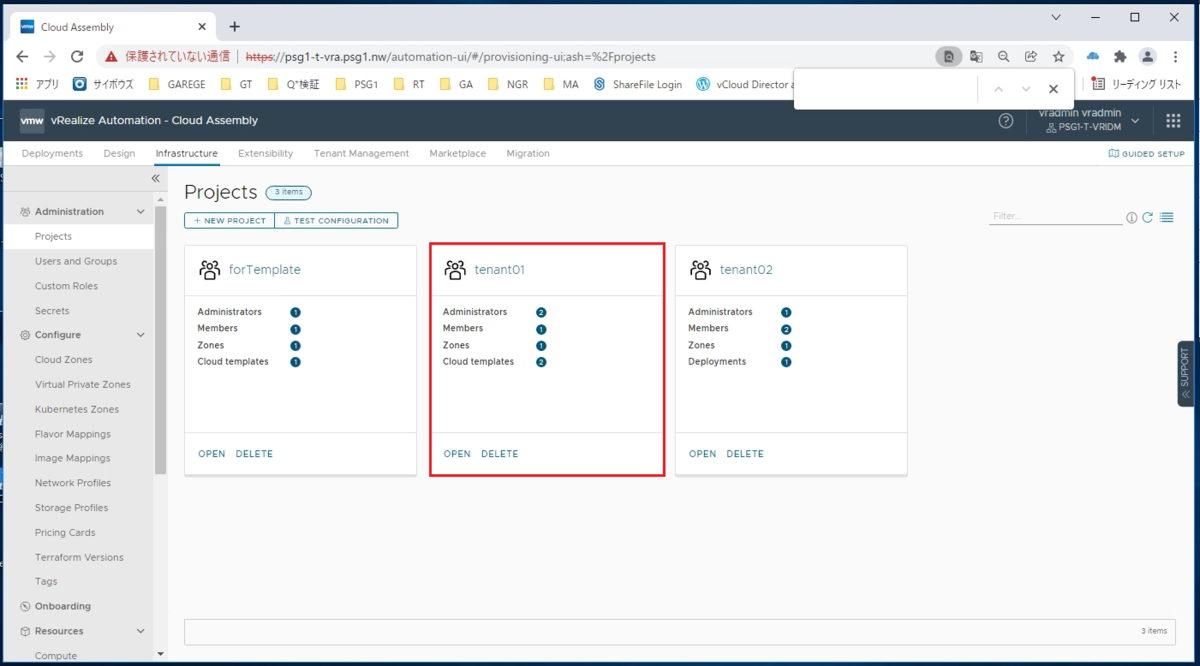Open Cloud Zones in sidebar
Viewport: 1200px width, 666px height.
(64, 360)
